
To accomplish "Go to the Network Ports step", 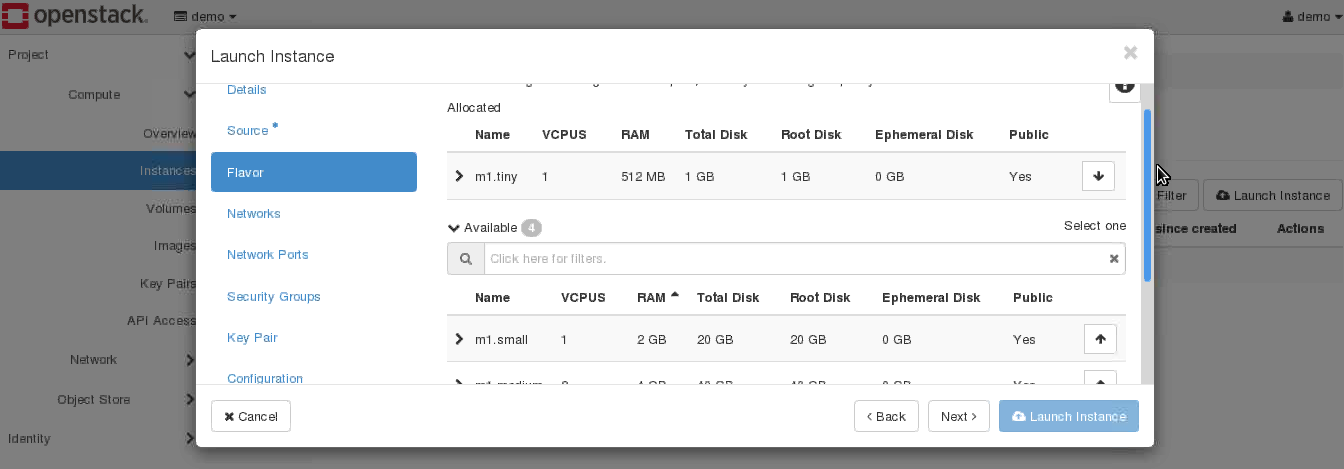I will pyautogui.click(x=268, y=255).
